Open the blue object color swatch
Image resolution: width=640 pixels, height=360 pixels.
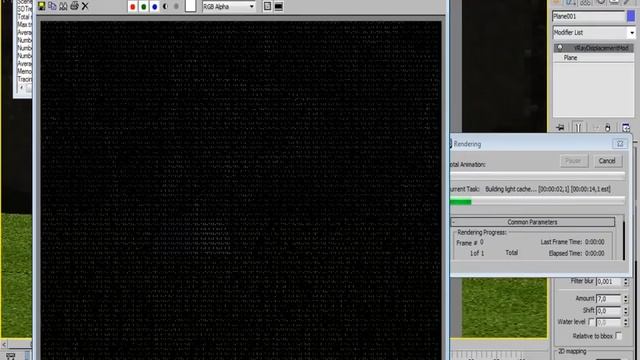[631, 16]
